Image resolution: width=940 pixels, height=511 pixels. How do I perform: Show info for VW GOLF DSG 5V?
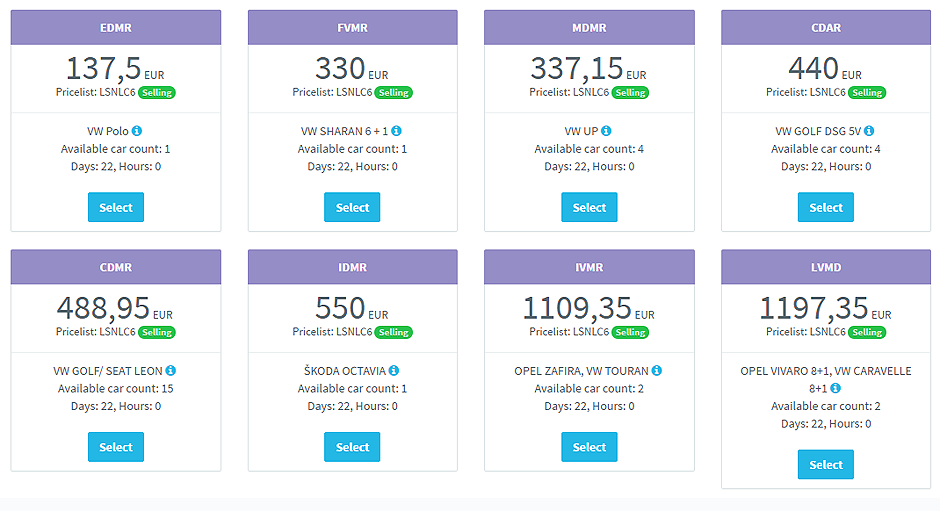coord(869,131)
